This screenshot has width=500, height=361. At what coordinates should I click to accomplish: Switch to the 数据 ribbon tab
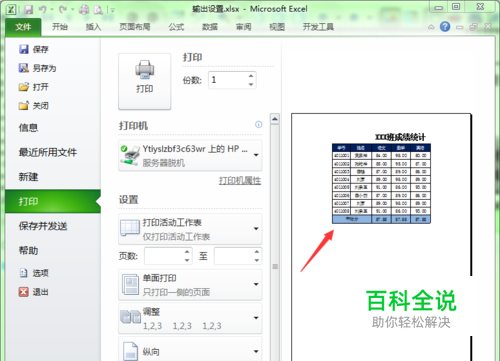[x=210, y=27]
